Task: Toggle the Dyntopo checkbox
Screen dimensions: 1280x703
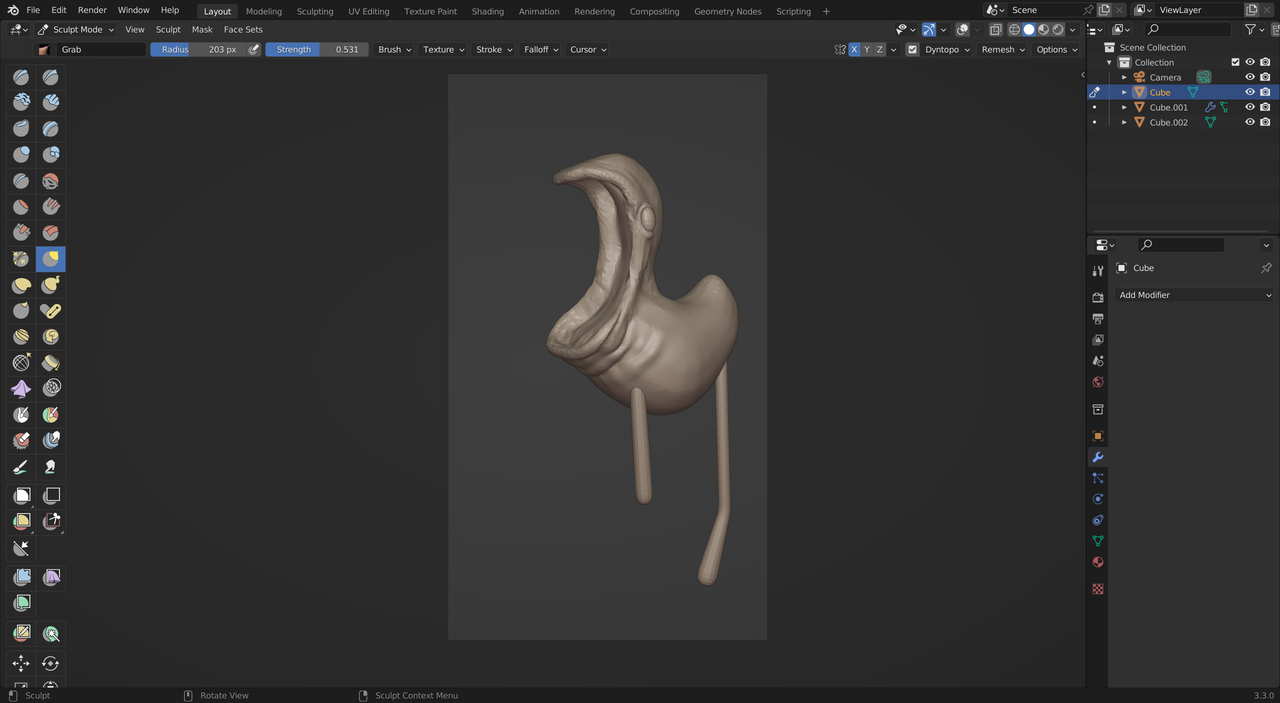Action: (x=912, y=49)
